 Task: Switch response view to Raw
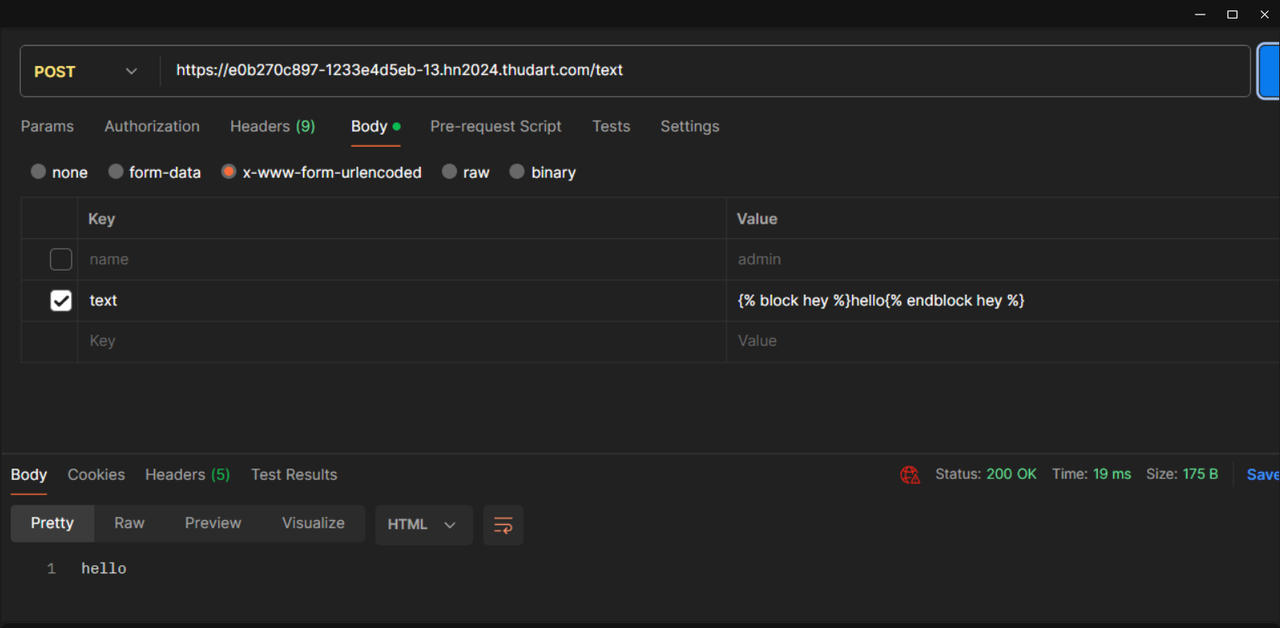[x=129, y=523]
